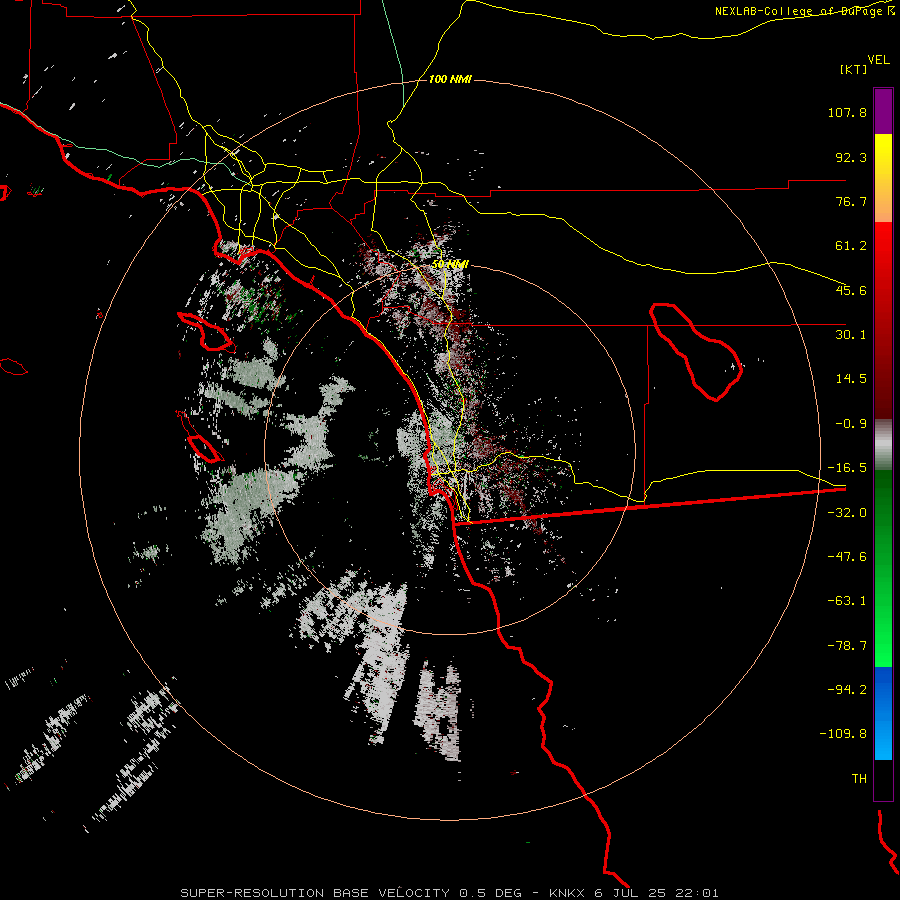
Task: Pick the yellow-orange segment of velocity color bar
Action: tap(883, 178)
